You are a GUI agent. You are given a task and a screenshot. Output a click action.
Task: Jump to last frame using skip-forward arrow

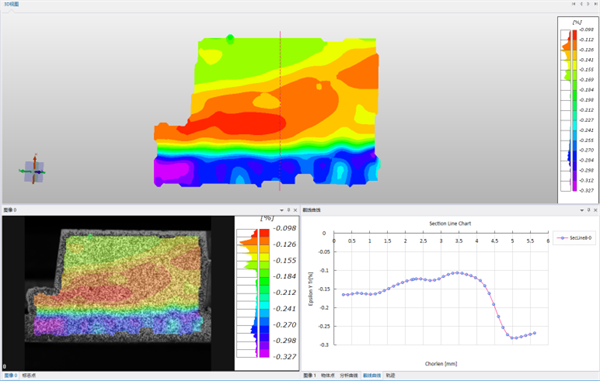point(596,4)
